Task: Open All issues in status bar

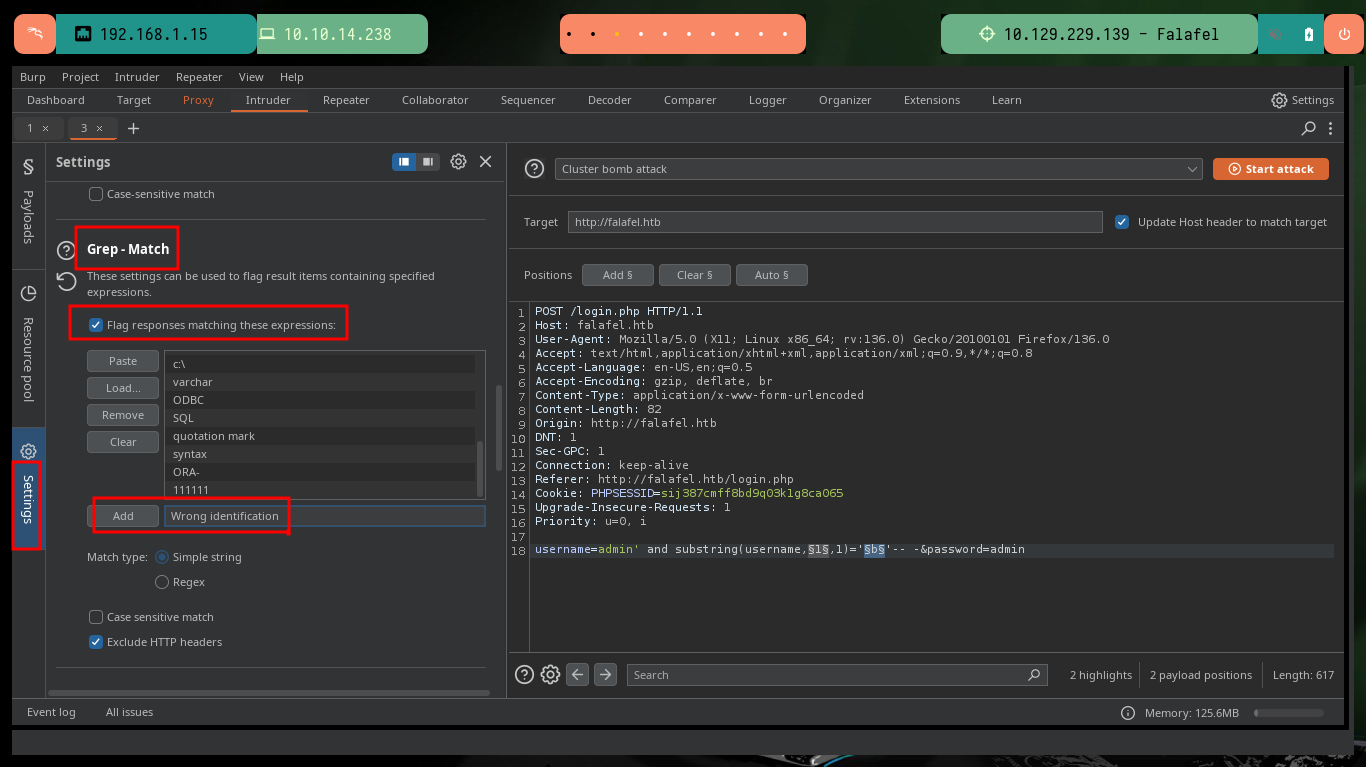Action: click(130, 712)
